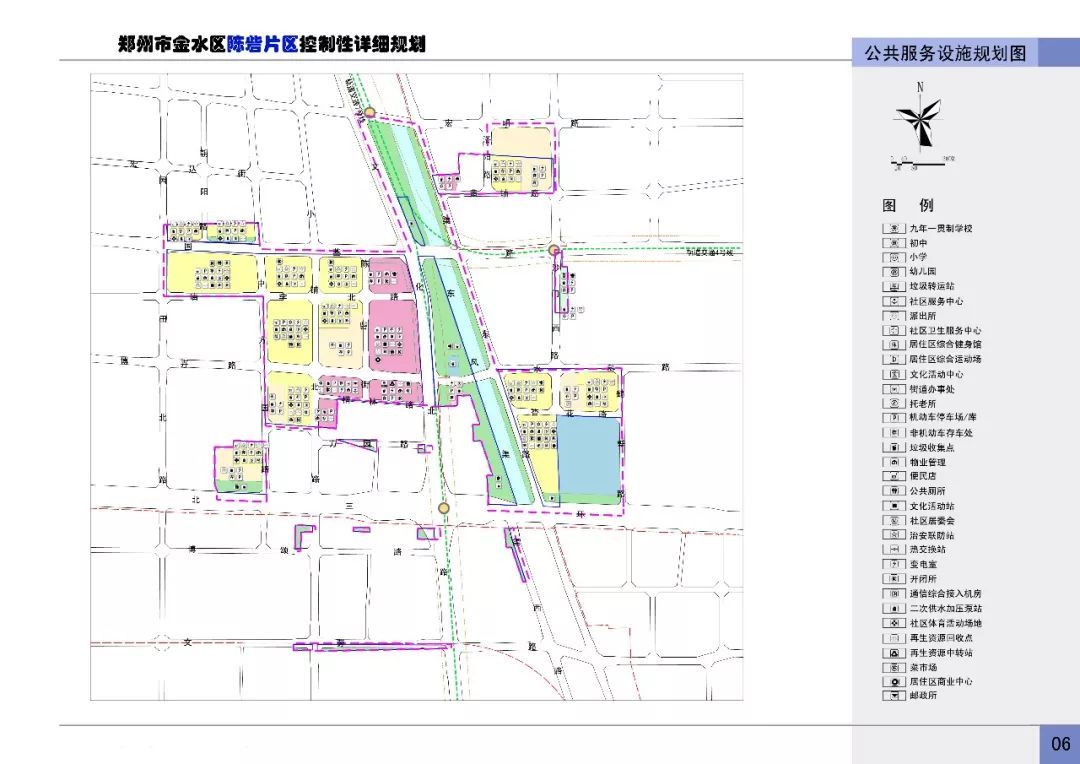Select the 居住区综合运动场 legend symbol
Viewport: 1080px width, 764px height.
click(894, 359)
